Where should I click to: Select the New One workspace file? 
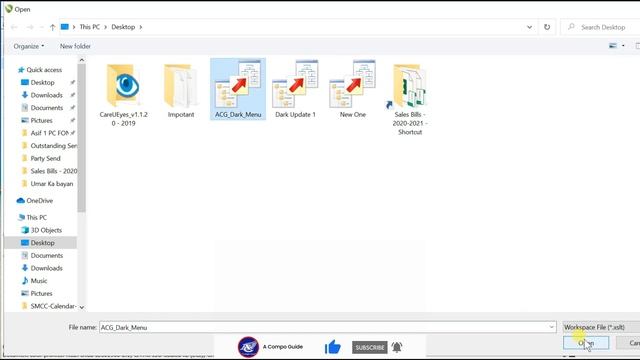click(353, 89)
